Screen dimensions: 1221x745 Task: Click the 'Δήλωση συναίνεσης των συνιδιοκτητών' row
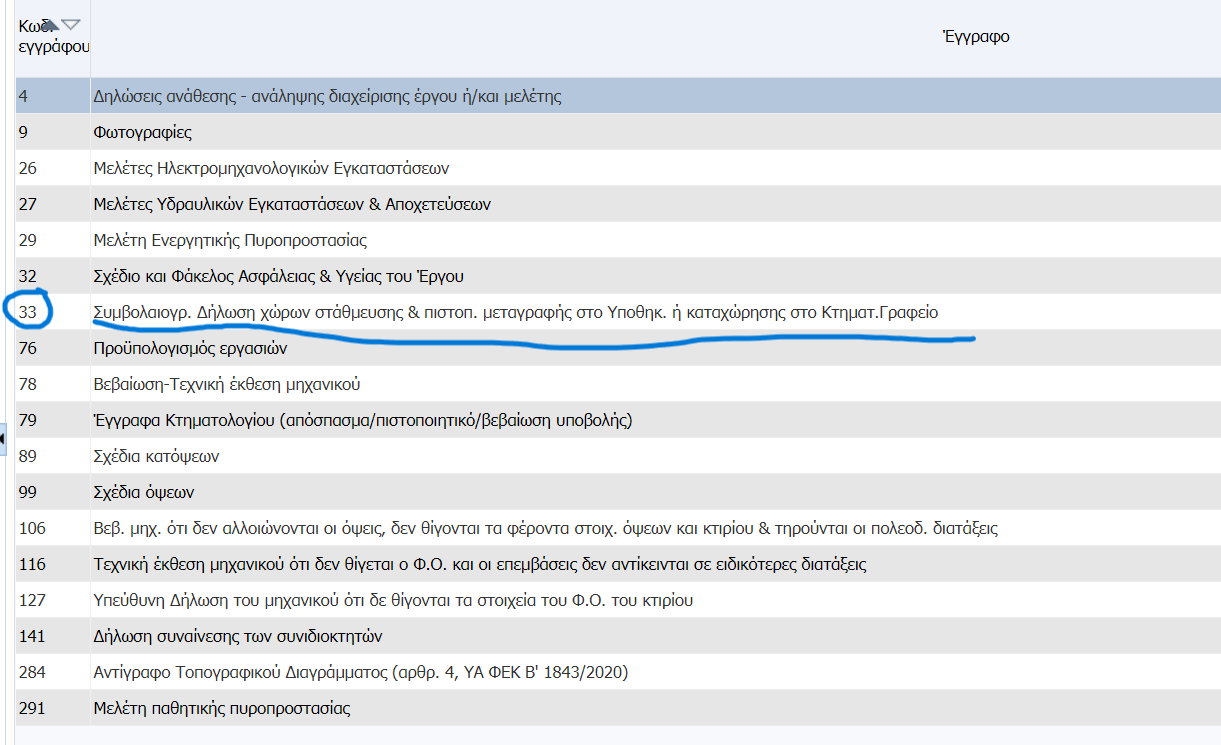tap(237, 637)
